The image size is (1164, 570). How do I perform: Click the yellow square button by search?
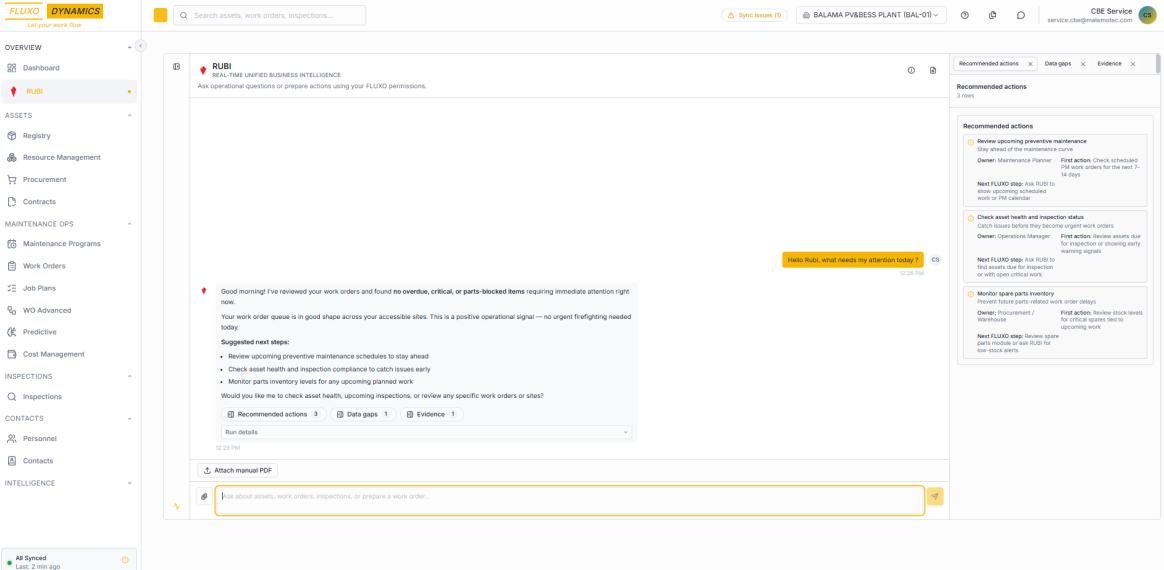click(160, 15)
